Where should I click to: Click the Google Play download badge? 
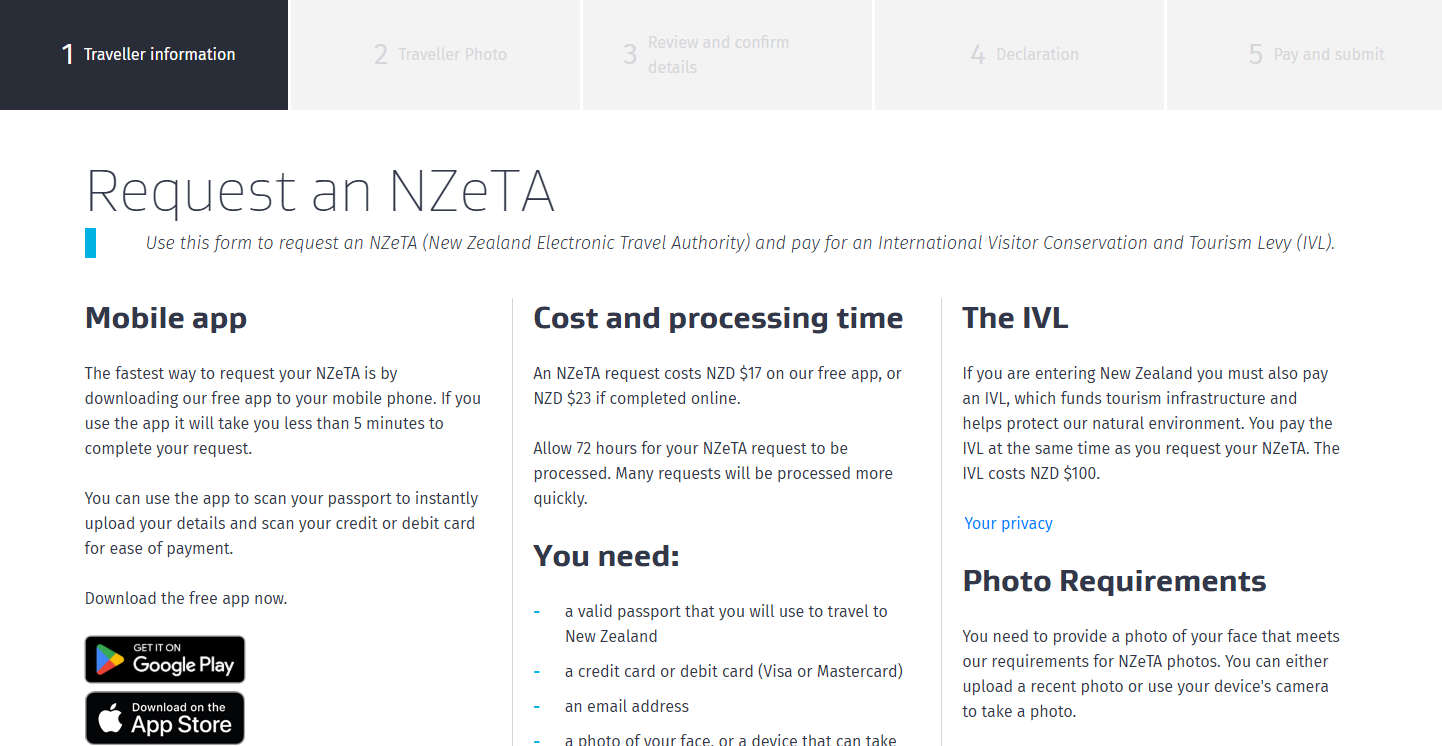pos(164,658)
